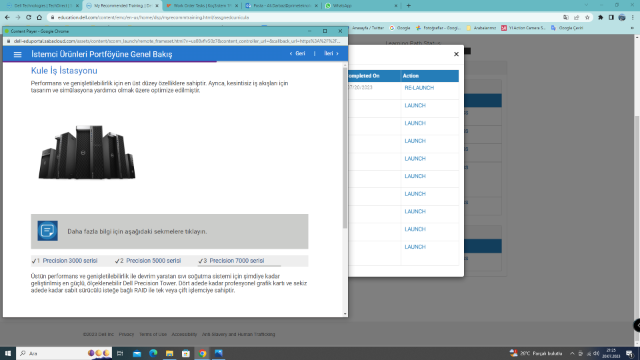Open the Windows Start menu

coord(7,353)
